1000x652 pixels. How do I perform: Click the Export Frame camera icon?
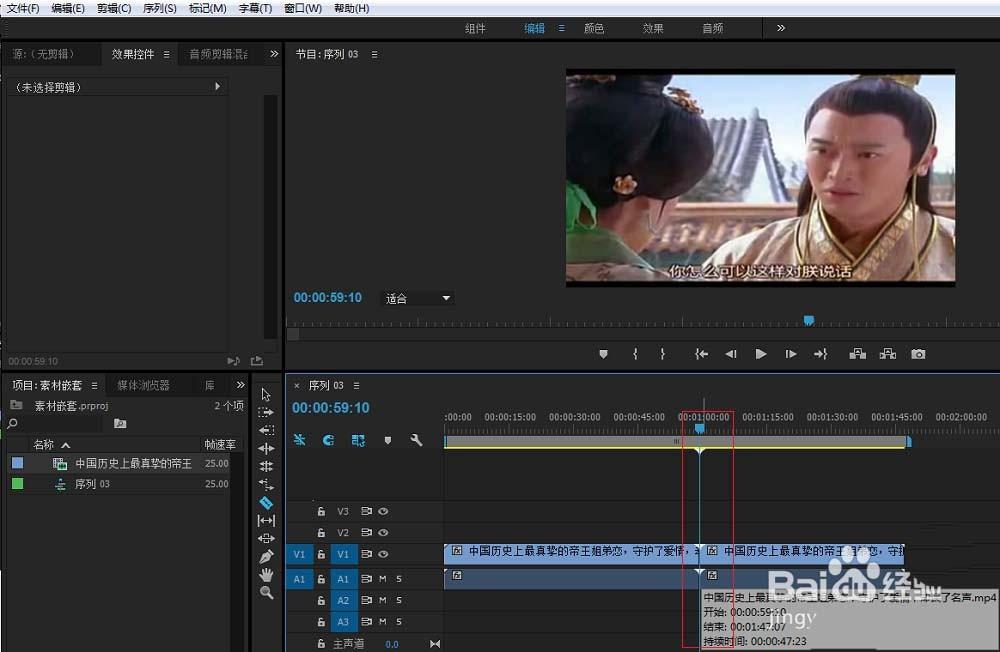point(917,354)
